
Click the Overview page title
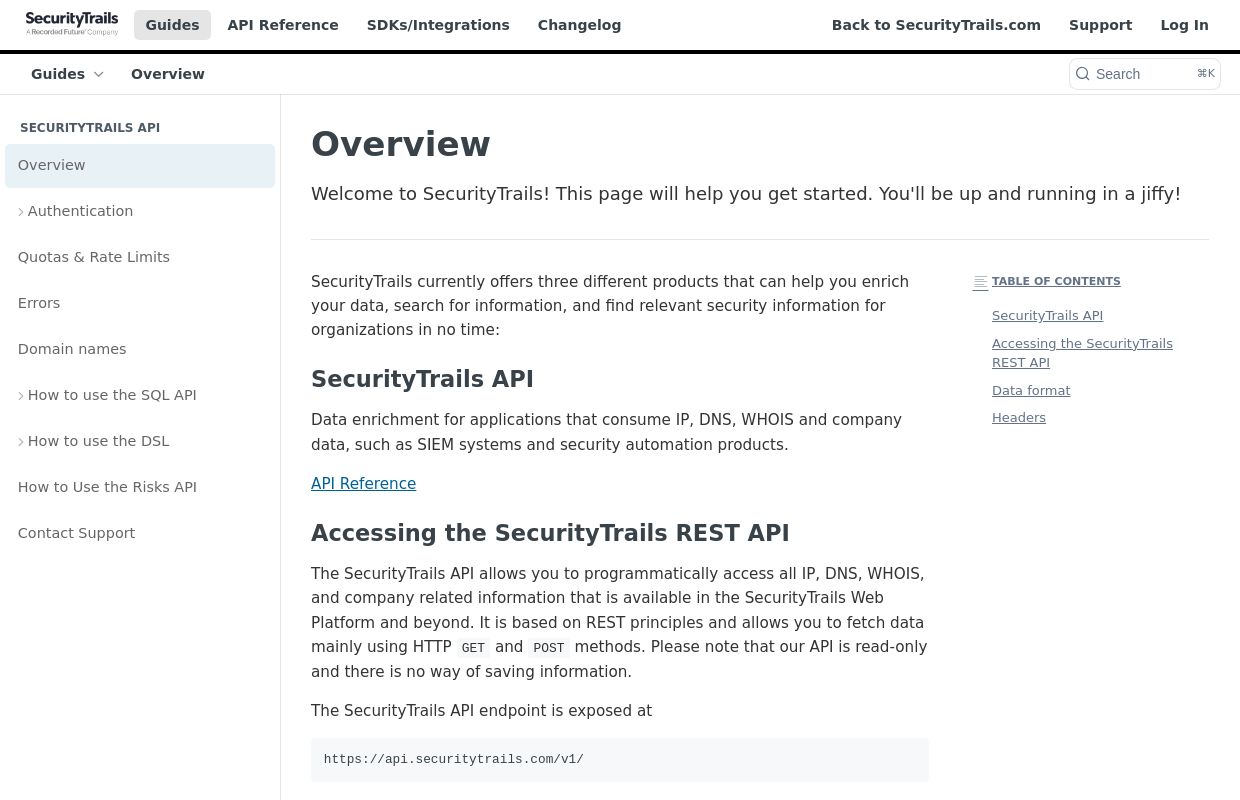pos(400,144)
